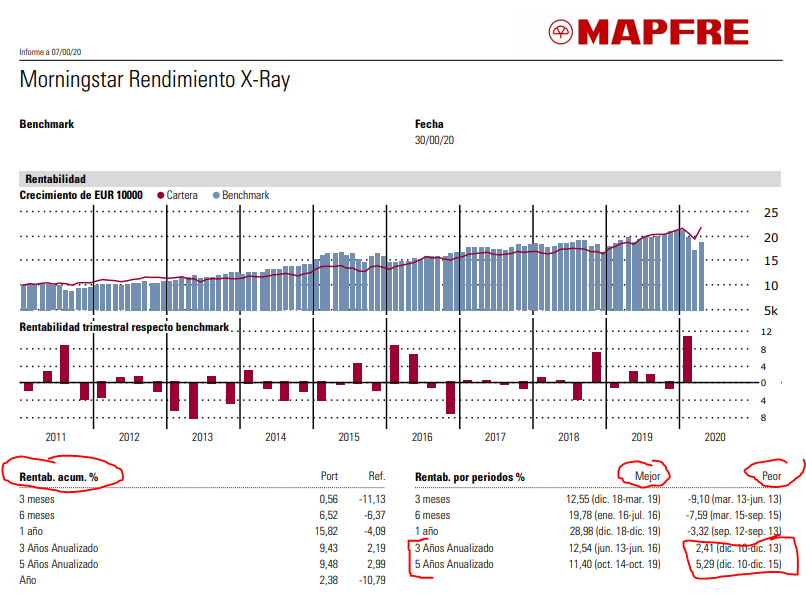Click '11,40 (oct. 14-oct. 19)' best value
The image size is (806, 599).
(614, 564)
